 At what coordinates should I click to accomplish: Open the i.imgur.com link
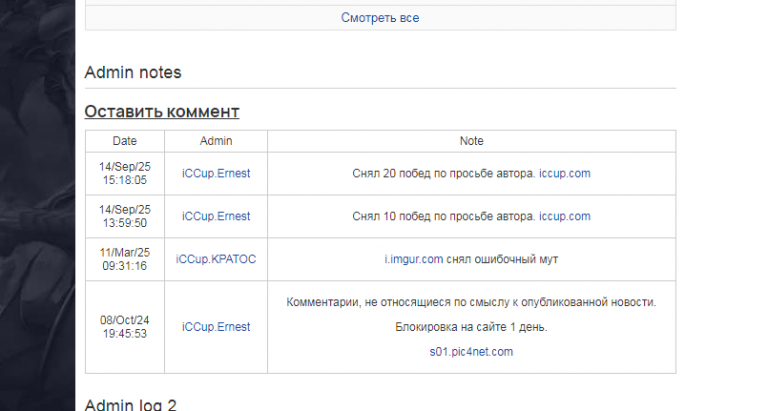pos(414,259)
